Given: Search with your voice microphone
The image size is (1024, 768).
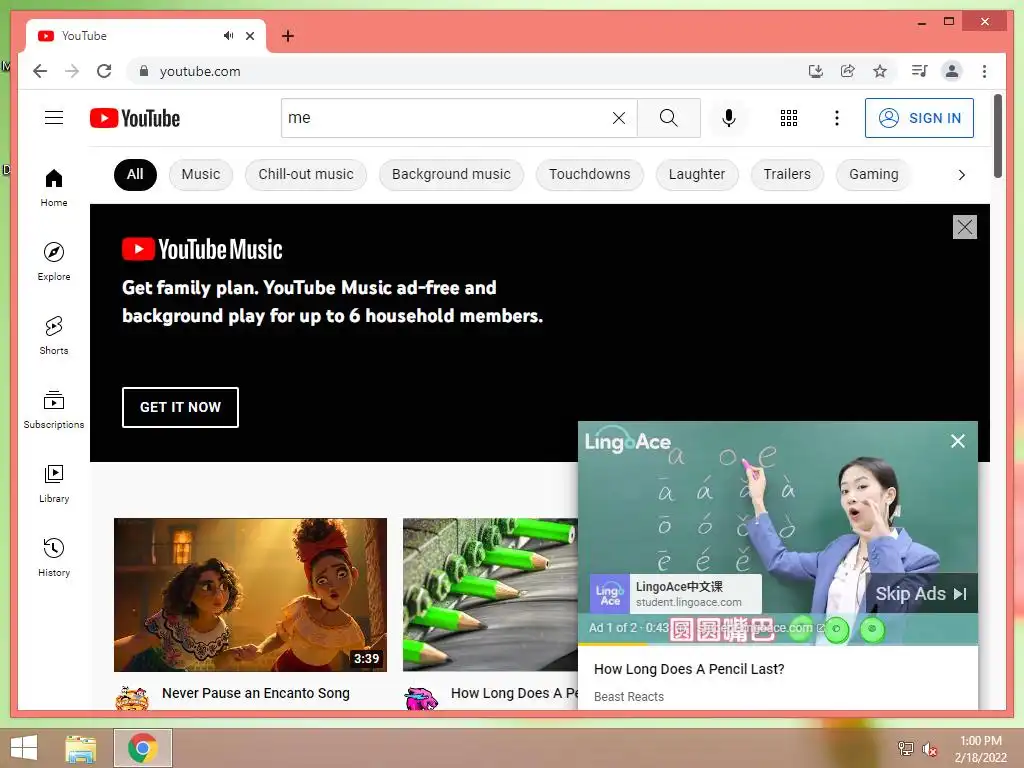Looking at the screenshot, I should [x=729, y=118].
